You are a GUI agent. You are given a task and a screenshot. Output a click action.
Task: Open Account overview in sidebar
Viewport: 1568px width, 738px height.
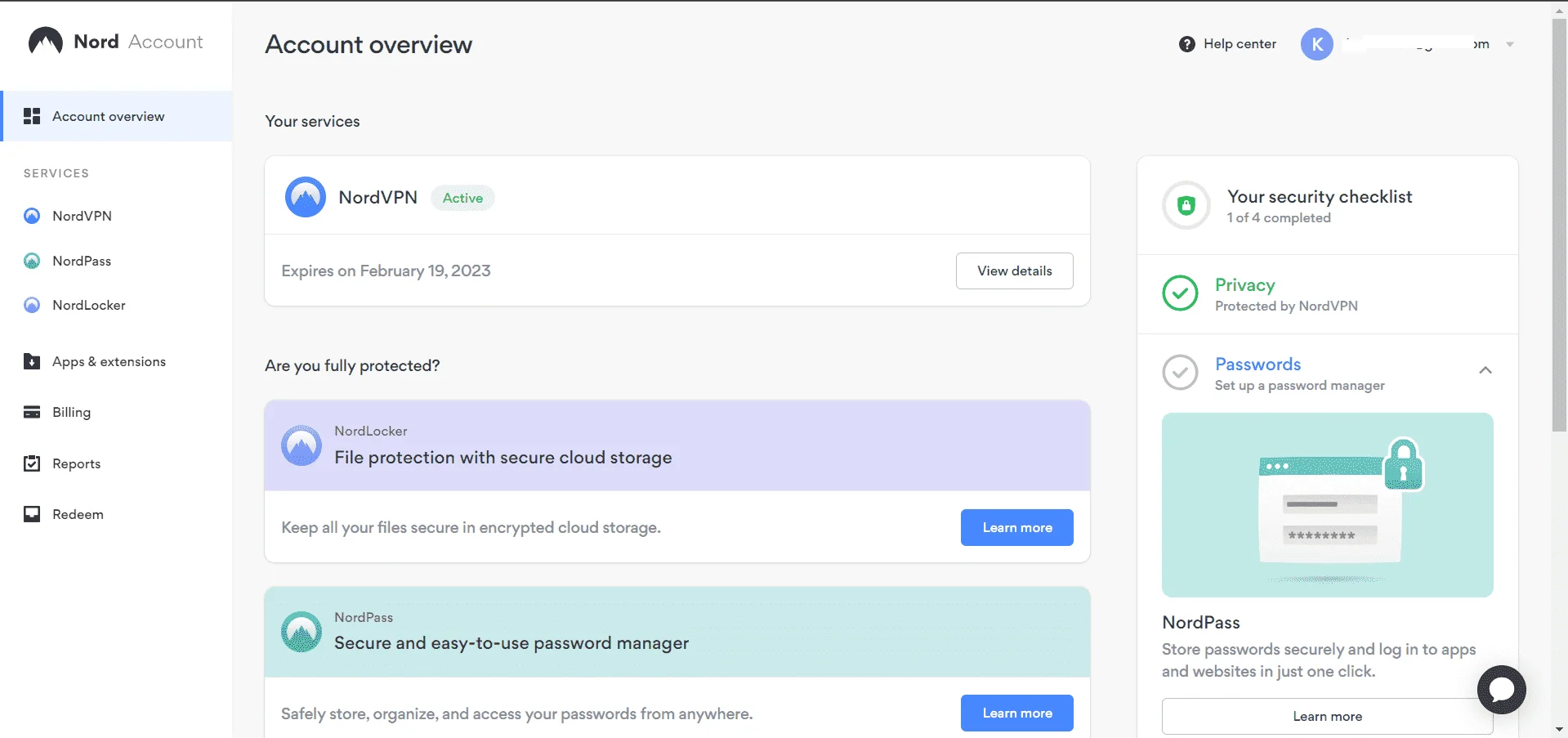click(117, 116)
